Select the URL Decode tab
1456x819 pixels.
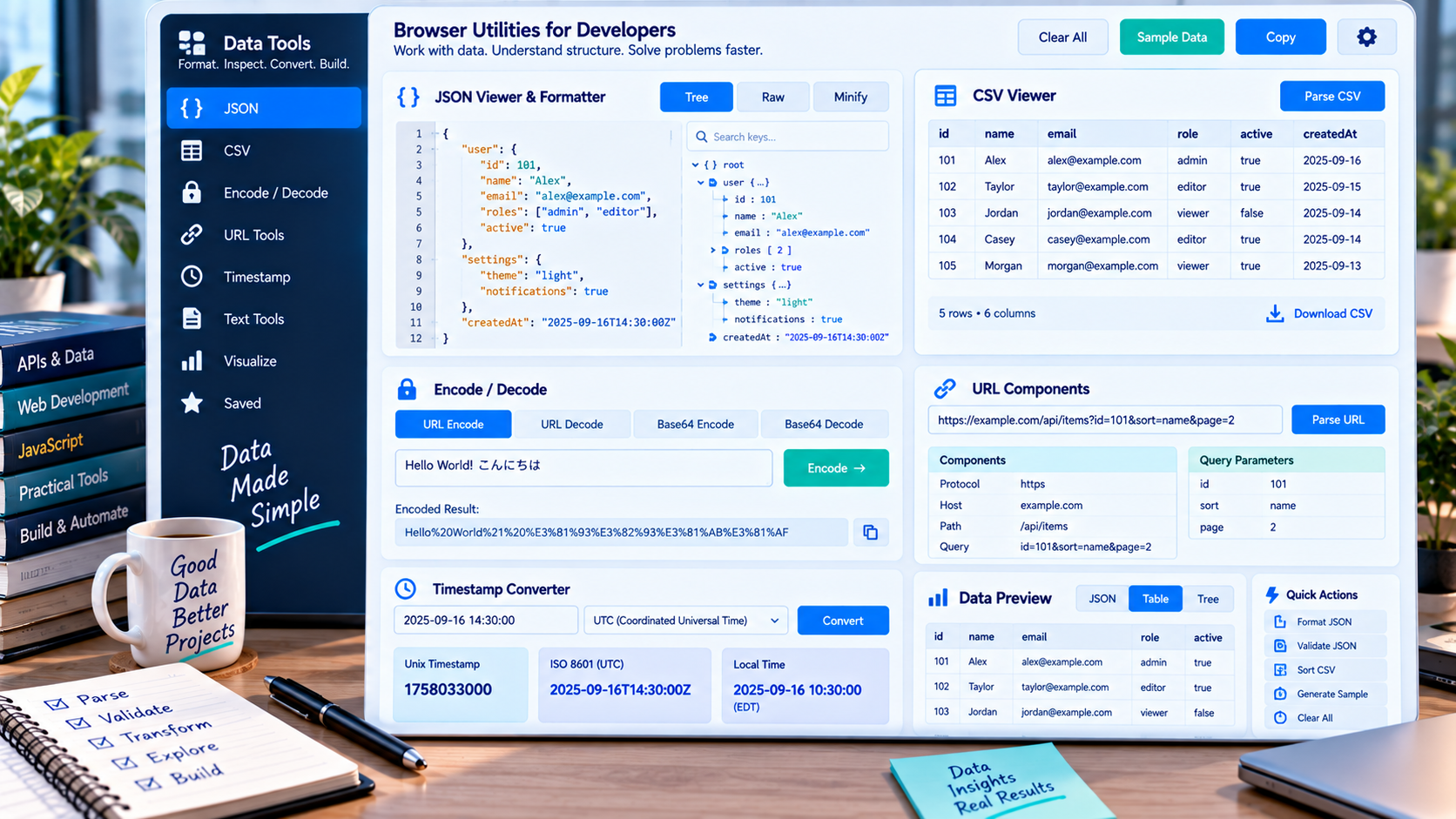(571, 424)
